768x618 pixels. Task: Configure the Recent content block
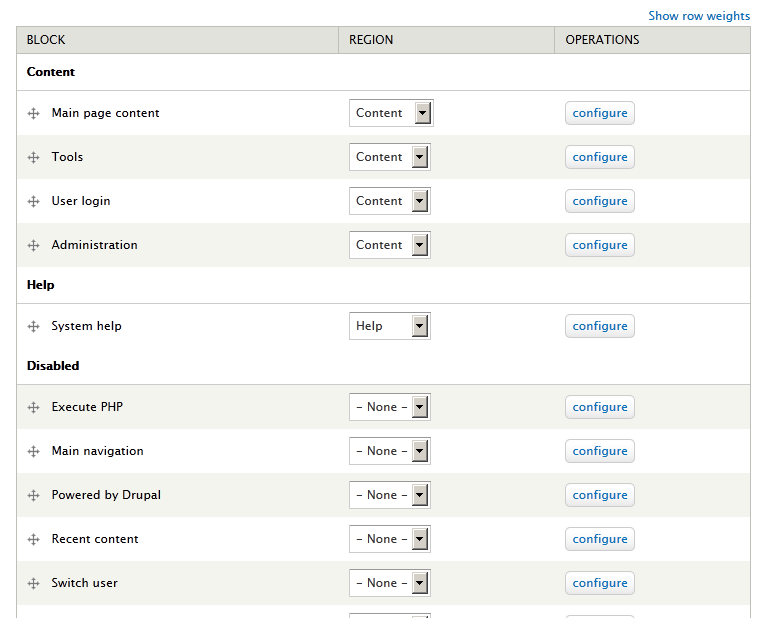600,539
